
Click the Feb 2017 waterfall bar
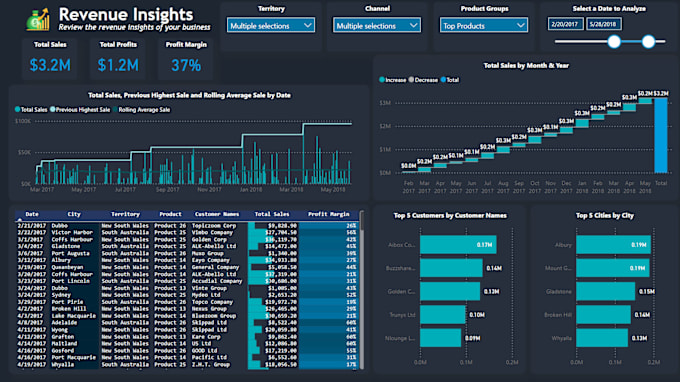(x=409, y=172)
